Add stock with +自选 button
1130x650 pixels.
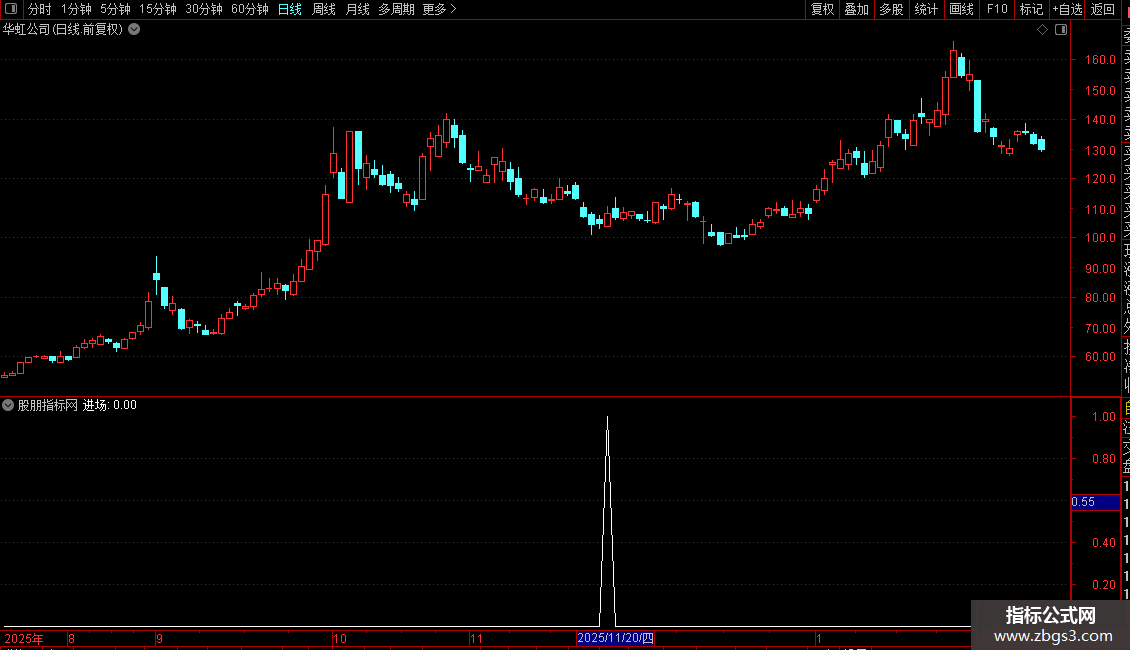coord(1067,9)
